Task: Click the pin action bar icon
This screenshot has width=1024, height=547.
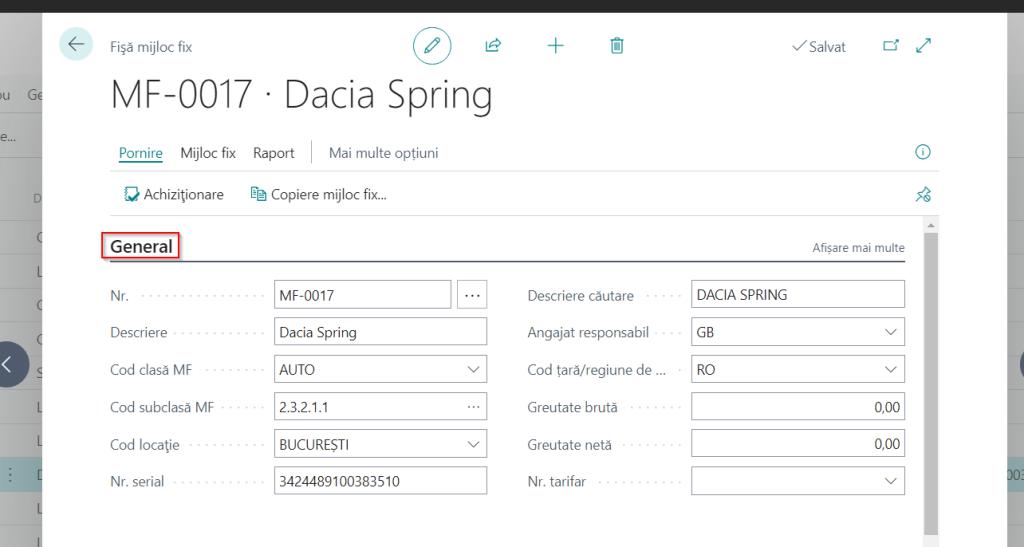Action: [923, 195]
